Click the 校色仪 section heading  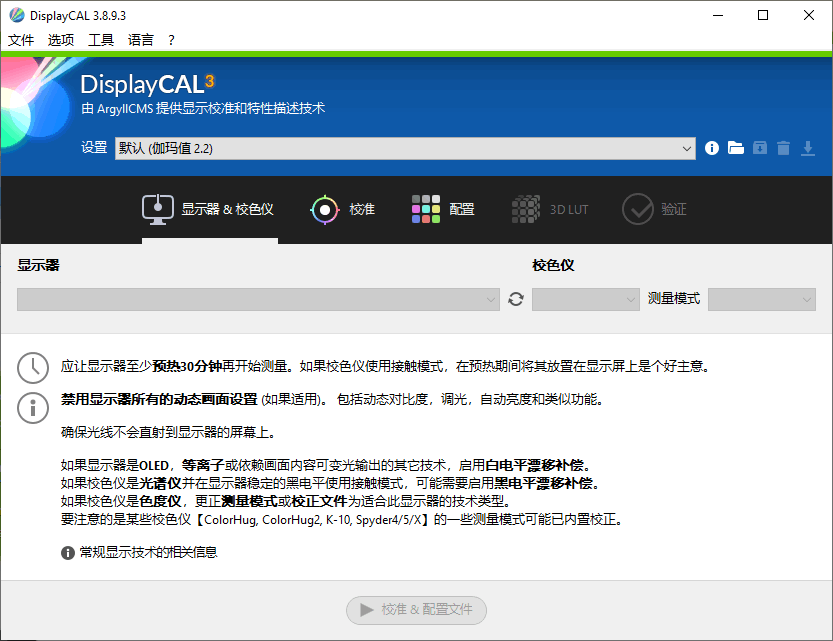(x=553, y=266)
